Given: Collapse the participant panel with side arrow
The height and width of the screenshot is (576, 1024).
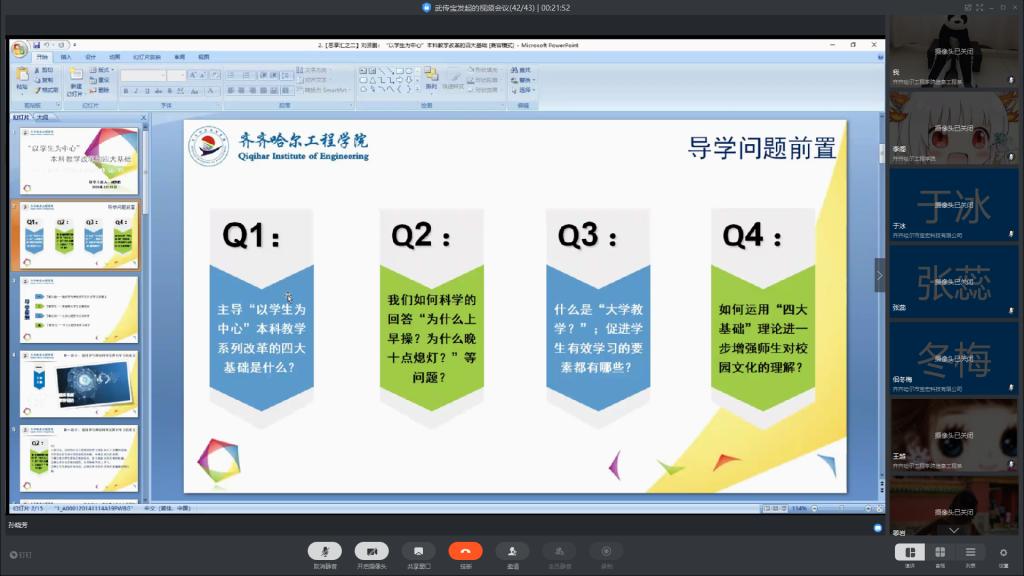Looking at the screenshot, I should pos(880,275).
